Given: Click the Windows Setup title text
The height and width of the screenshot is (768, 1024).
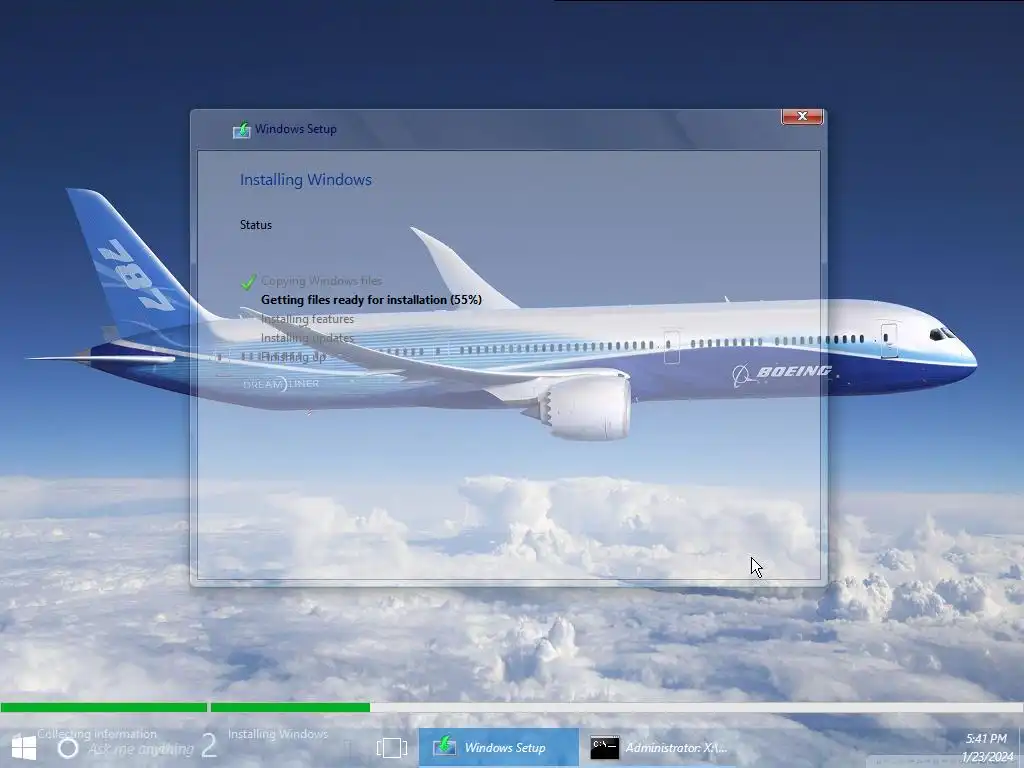Looking at the screenshot, I should click(x=296, y=129).
